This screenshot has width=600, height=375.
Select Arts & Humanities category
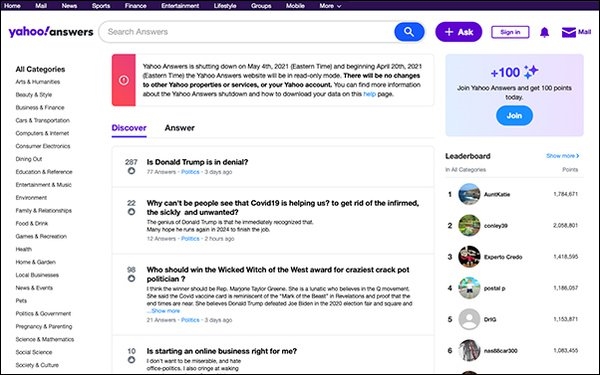(x=38, y=82)
